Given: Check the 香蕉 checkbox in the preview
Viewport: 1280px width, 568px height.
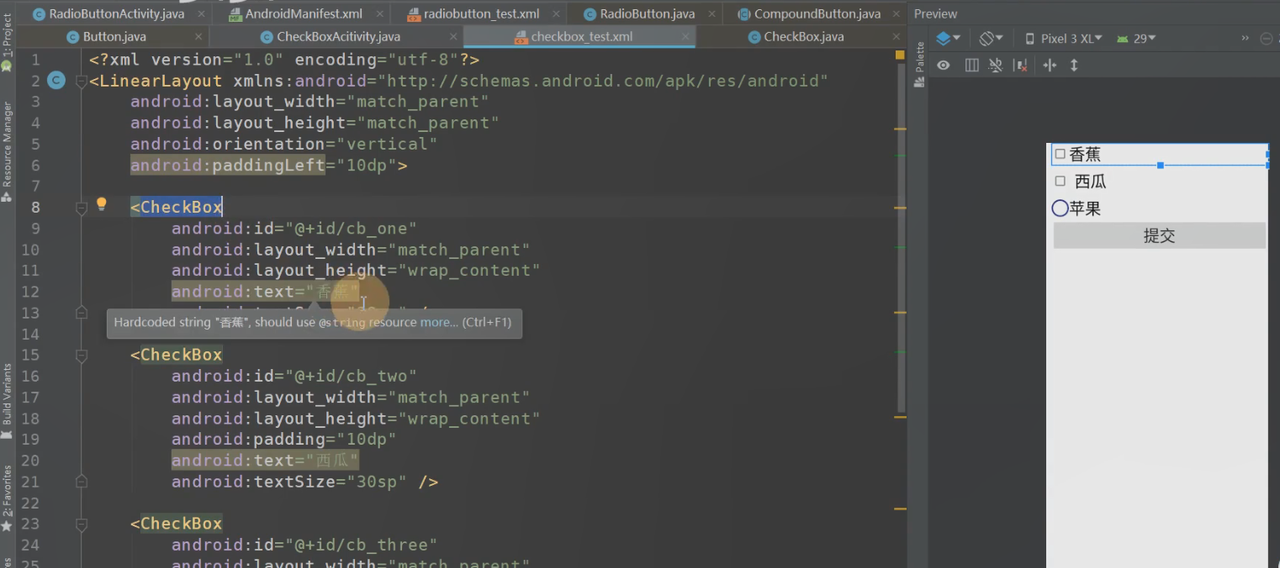Looking at the screenshot, I should coord(1060,154).
